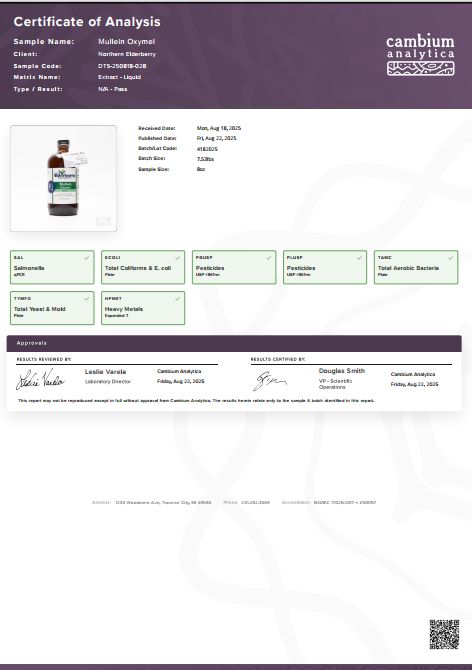Click the QR code
472x670 pixels.
(444, 635)
